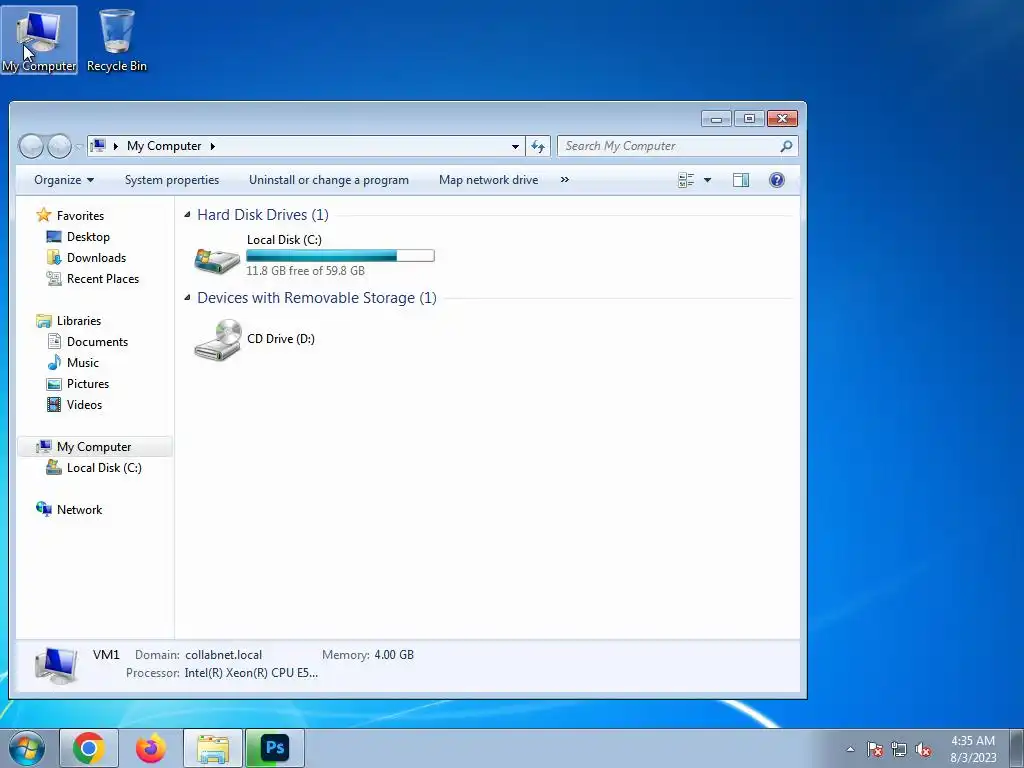Expand the arrow after My Computer in address bar

pyautogui.click(x=213, y=146)
